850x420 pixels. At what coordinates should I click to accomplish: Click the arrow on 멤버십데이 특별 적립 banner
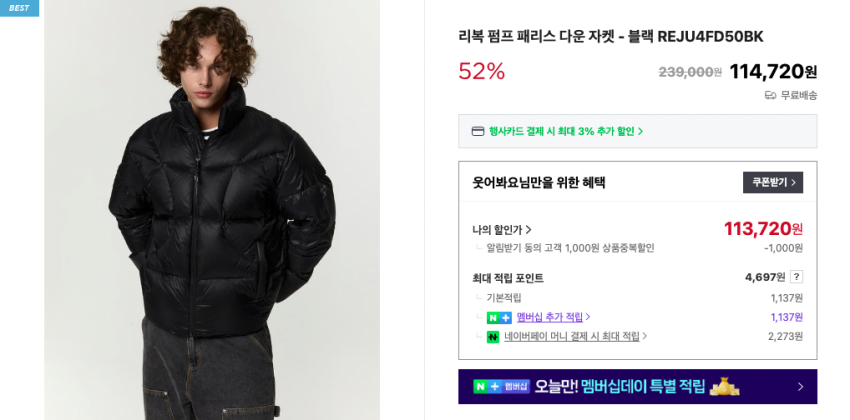click(x=801, y=387)
